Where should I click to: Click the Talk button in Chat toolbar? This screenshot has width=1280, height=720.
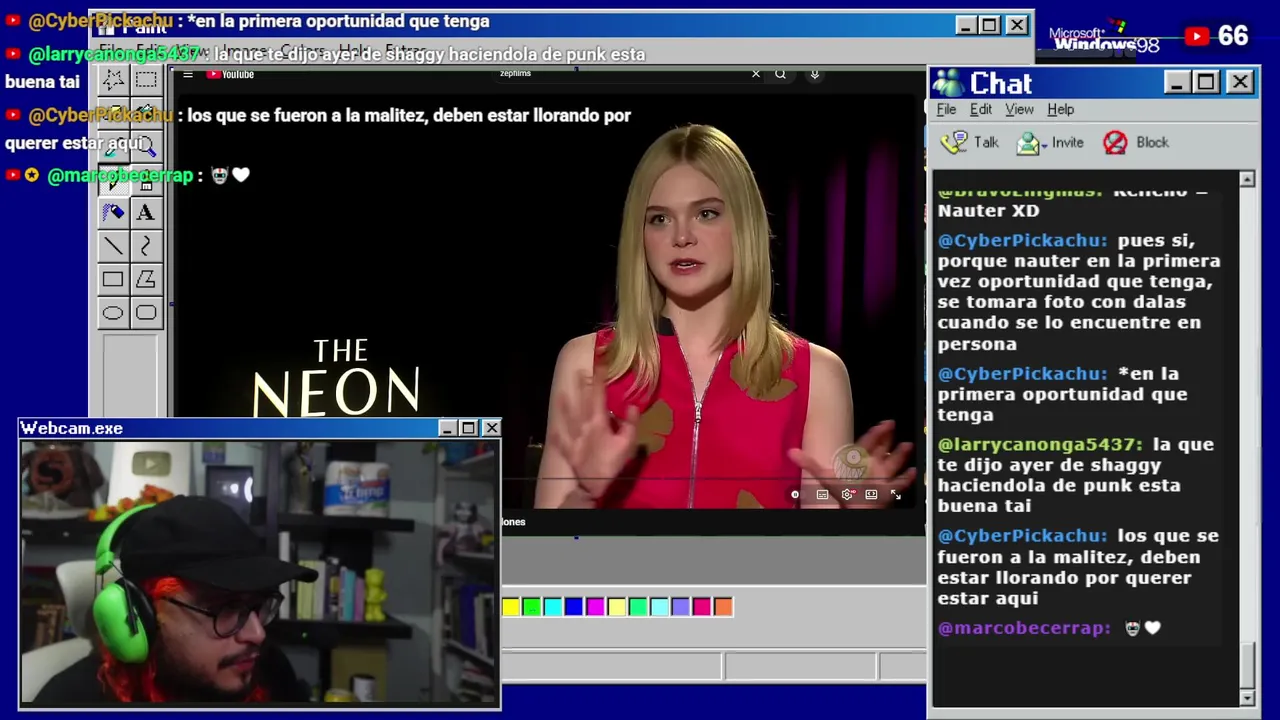pos(970,142)
